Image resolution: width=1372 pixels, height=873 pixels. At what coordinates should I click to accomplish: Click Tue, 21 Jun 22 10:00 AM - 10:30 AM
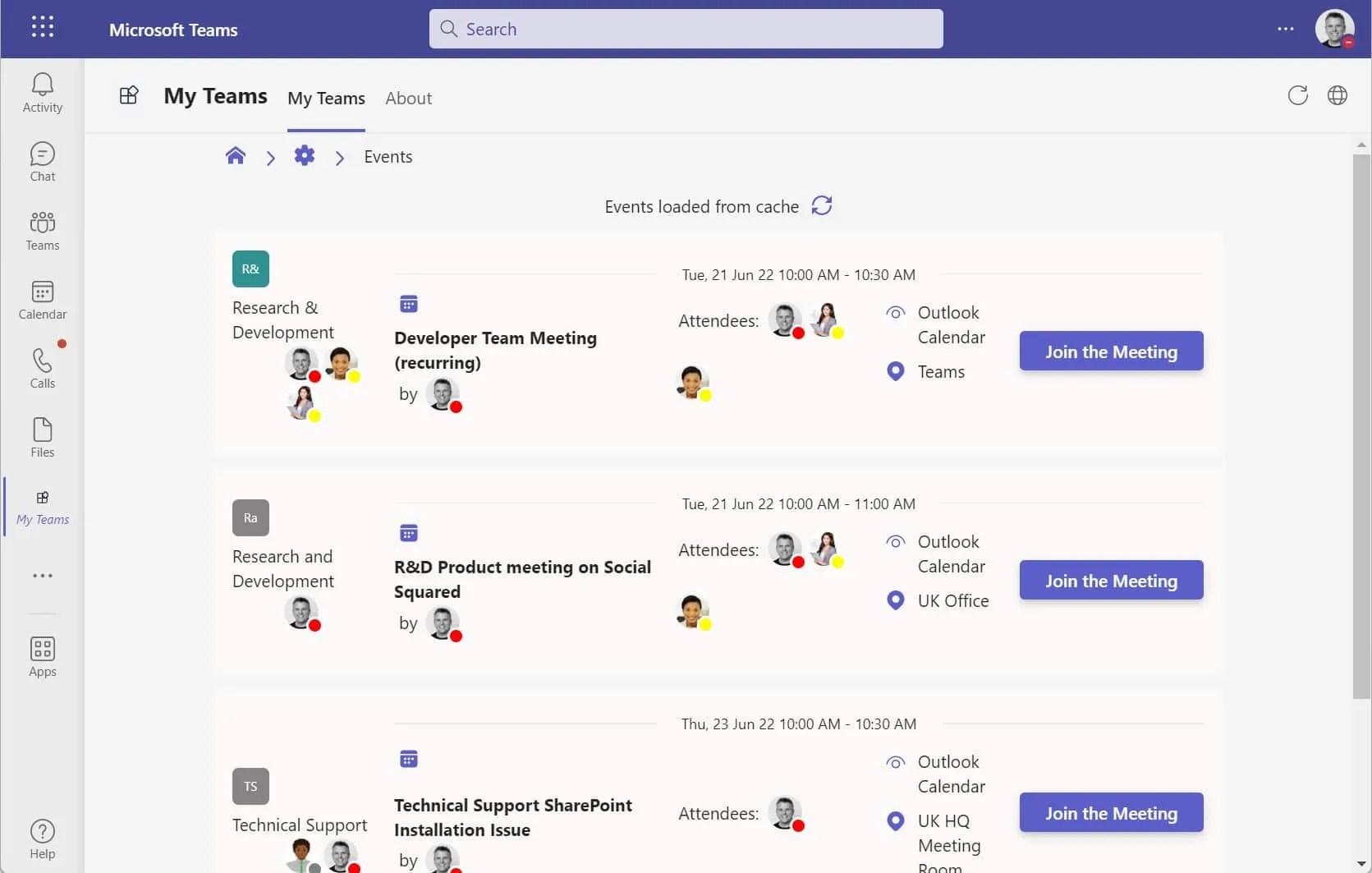(x=798, y=274)
